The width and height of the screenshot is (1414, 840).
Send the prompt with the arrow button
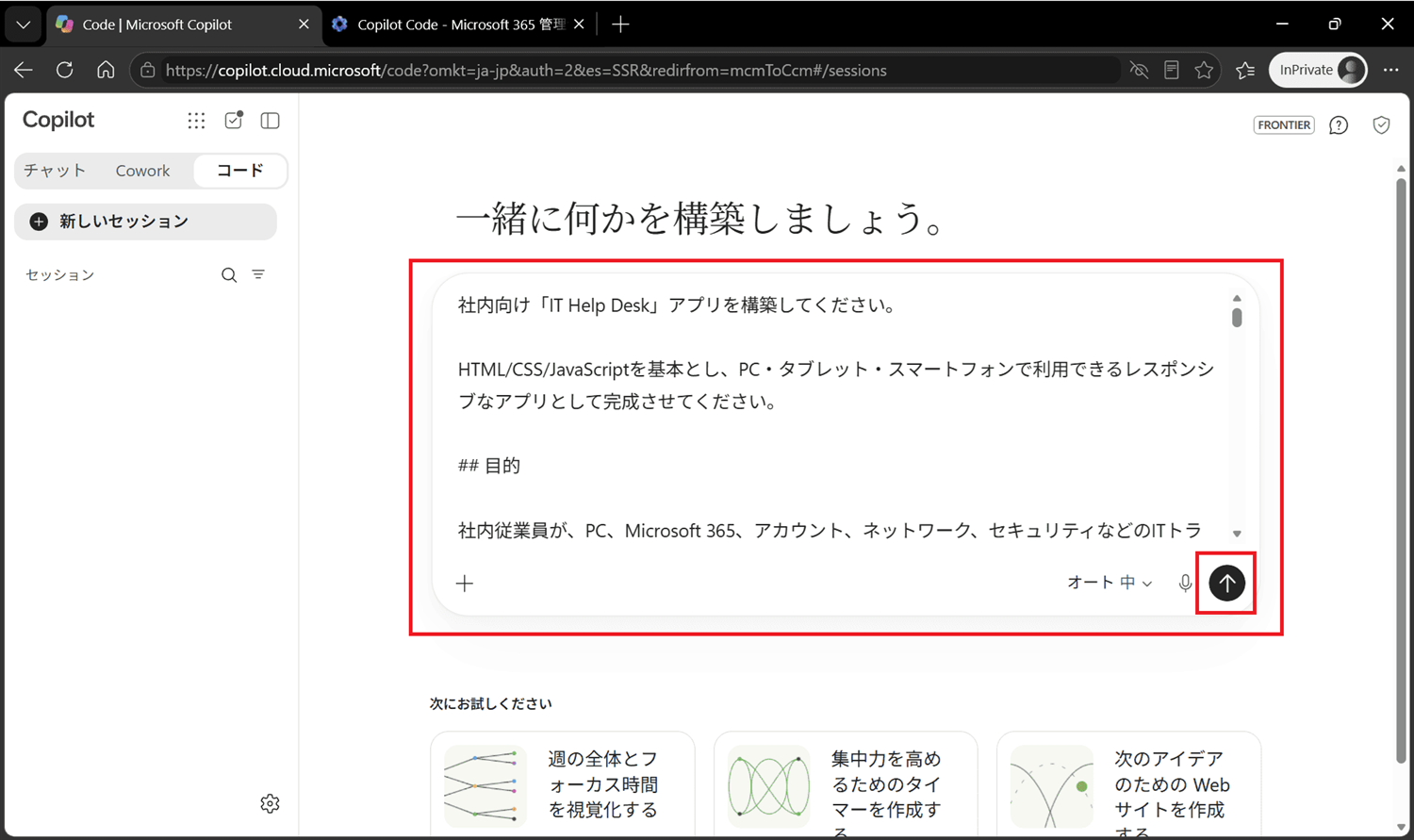pos(1226,584)
